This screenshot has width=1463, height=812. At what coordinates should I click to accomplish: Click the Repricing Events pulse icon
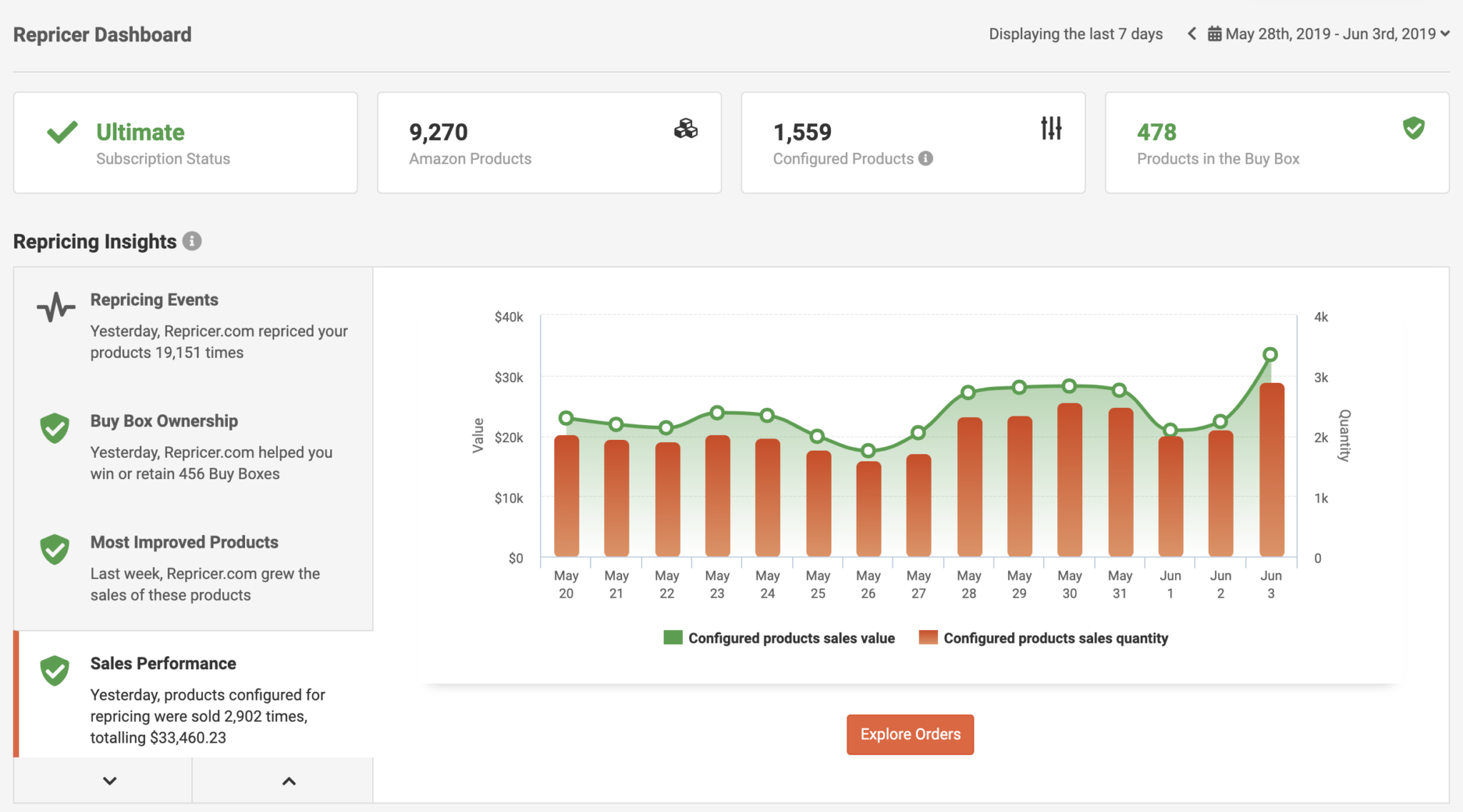click(56, 307)
